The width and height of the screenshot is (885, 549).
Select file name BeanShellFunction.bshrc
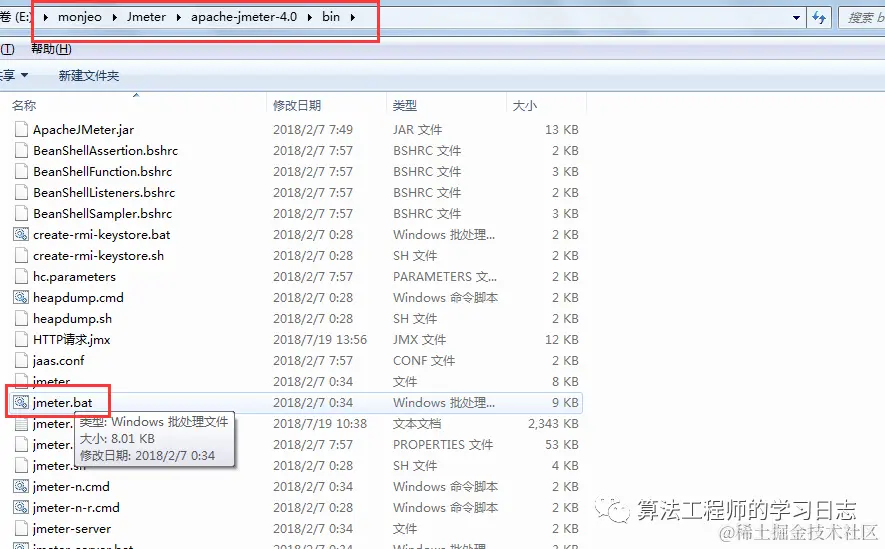[x=103, y=172]
